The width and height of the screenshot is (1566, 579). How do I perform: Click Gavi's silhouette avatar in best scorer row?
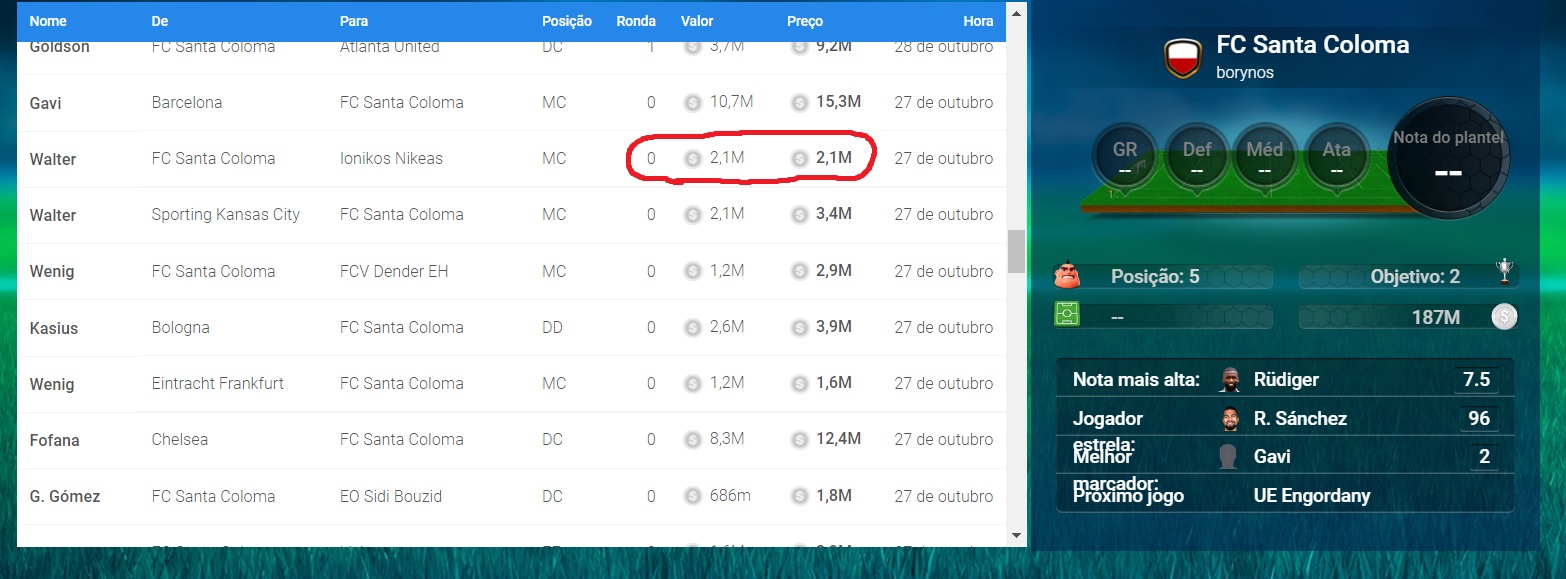tap(1230, 457)
